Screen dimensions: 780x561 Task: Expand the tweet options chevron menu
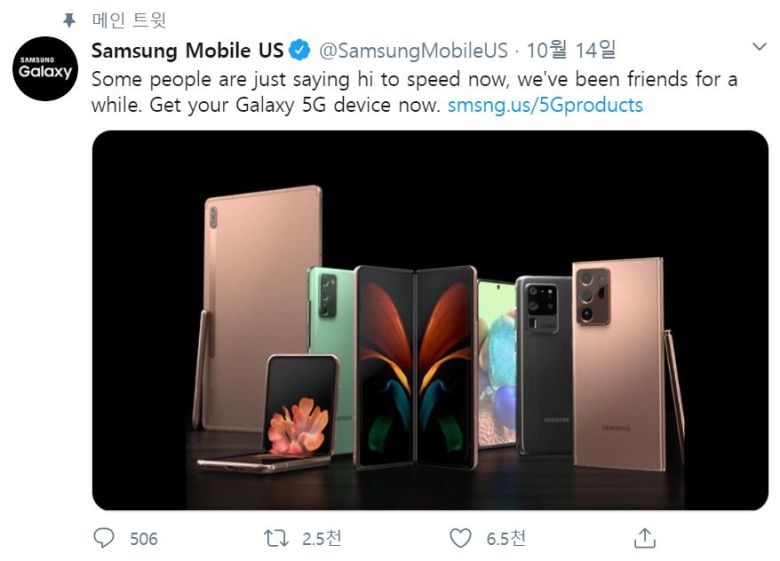pos(758,47)
